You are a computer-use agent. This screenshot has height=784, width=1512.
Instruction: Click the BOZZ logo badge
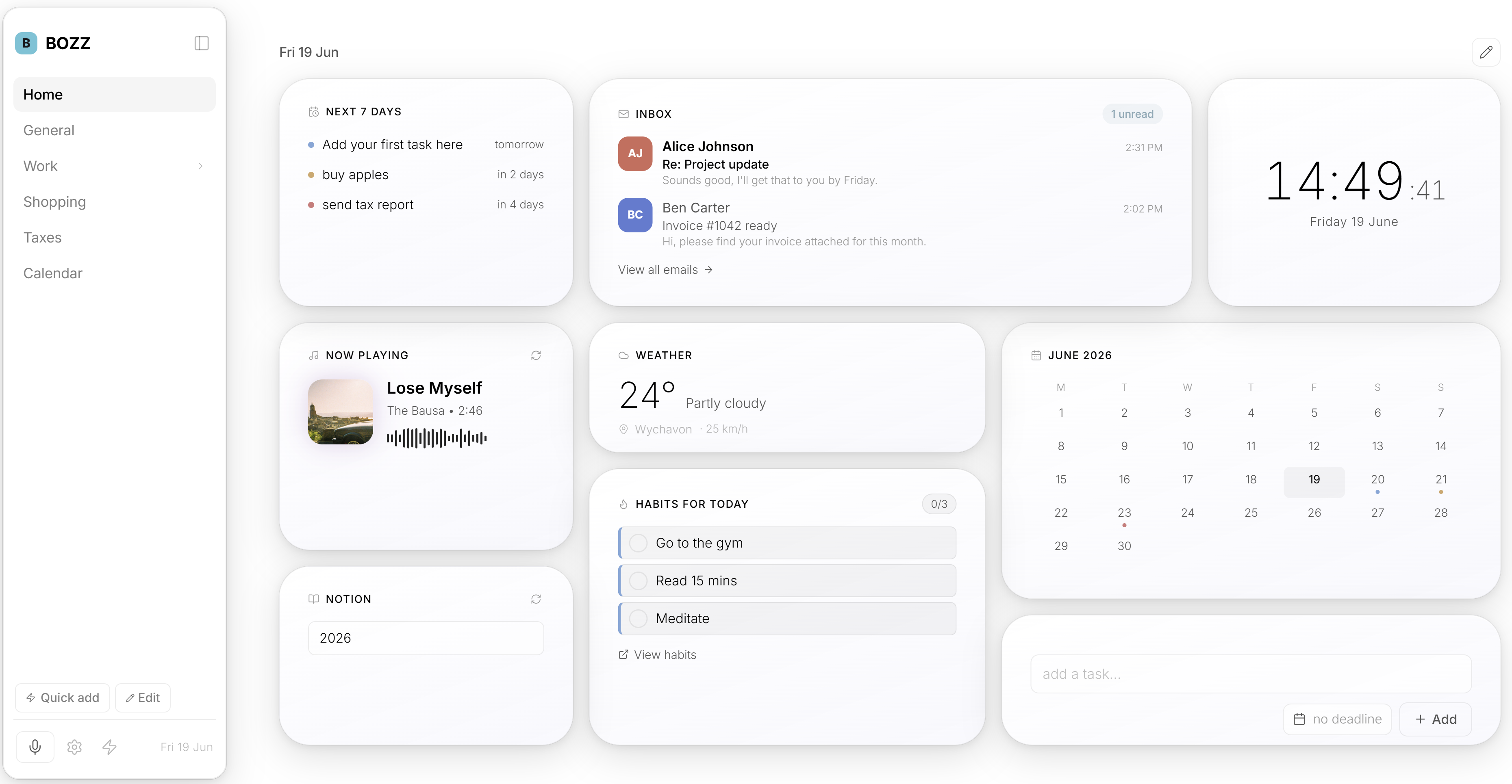[26, 43]
